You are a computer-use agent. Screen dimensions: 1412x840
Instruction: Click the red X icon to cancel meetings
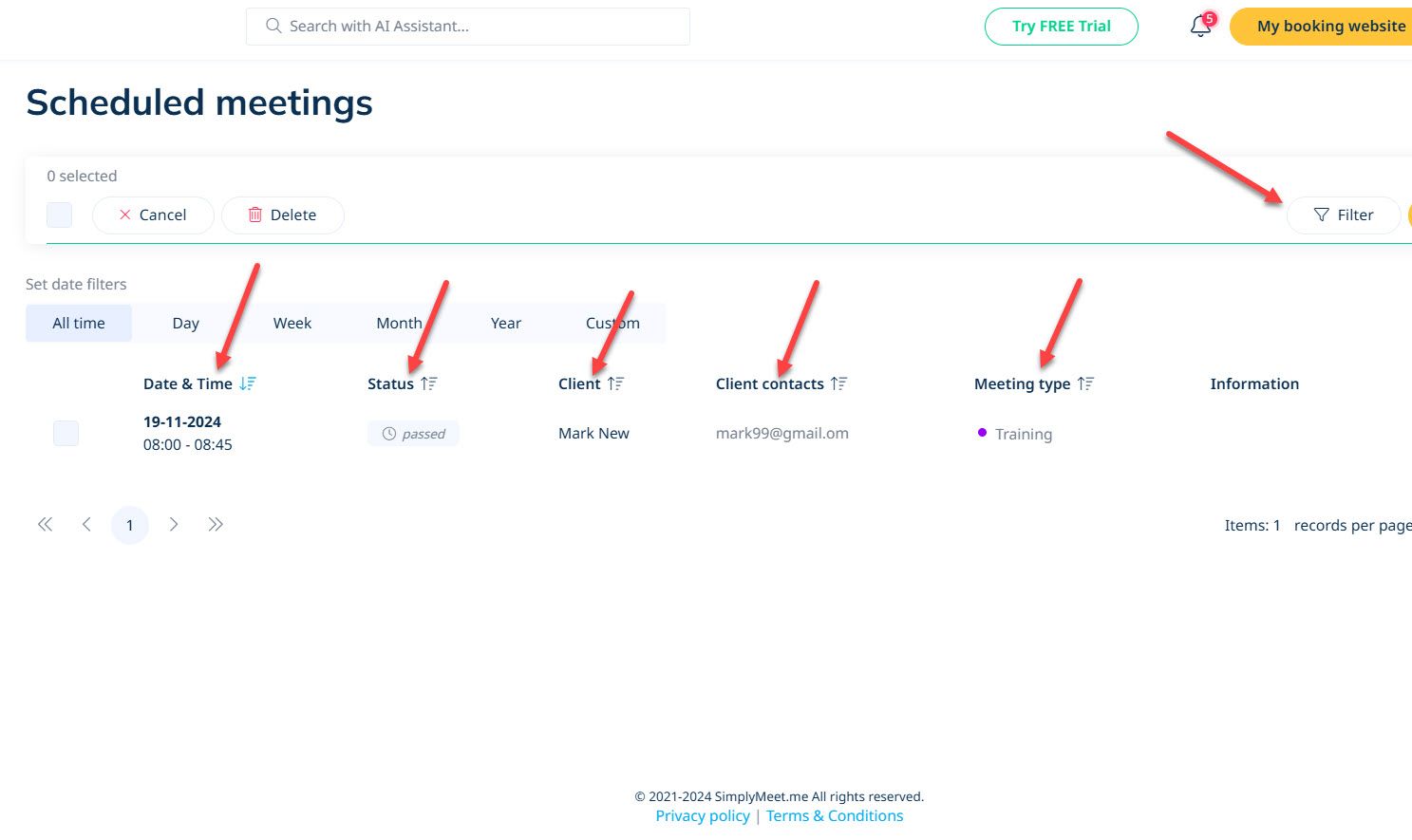[124, 215]
